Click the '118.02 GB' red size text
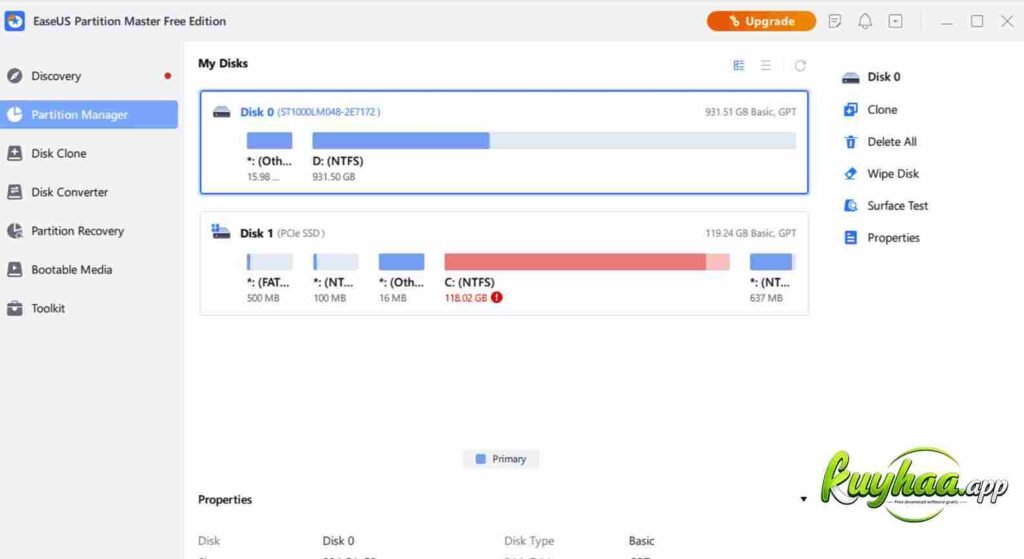 [466, 298]
